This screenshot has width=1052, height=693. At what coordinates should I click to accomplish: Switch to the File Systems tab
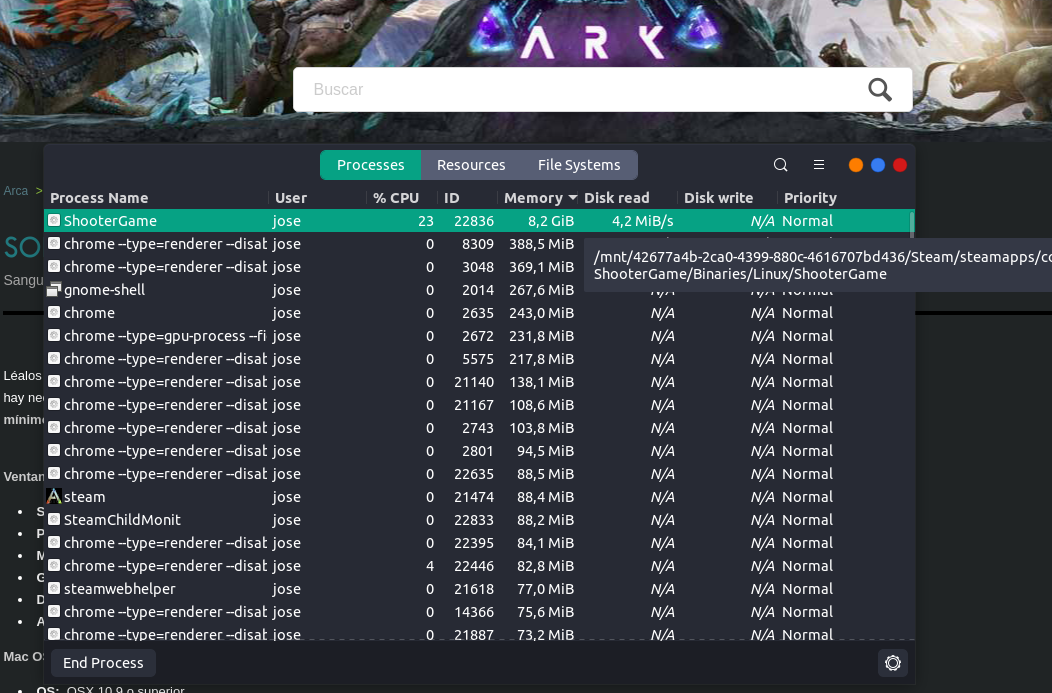click(x=579, y=165)
